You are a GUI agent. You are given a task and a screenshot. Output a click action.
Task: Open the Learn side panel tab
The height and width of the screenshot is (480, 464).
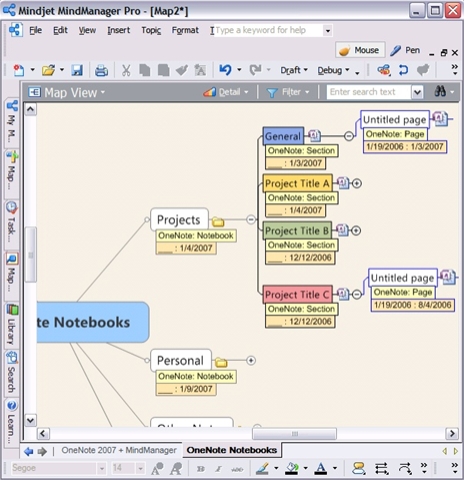coord(12,422)
